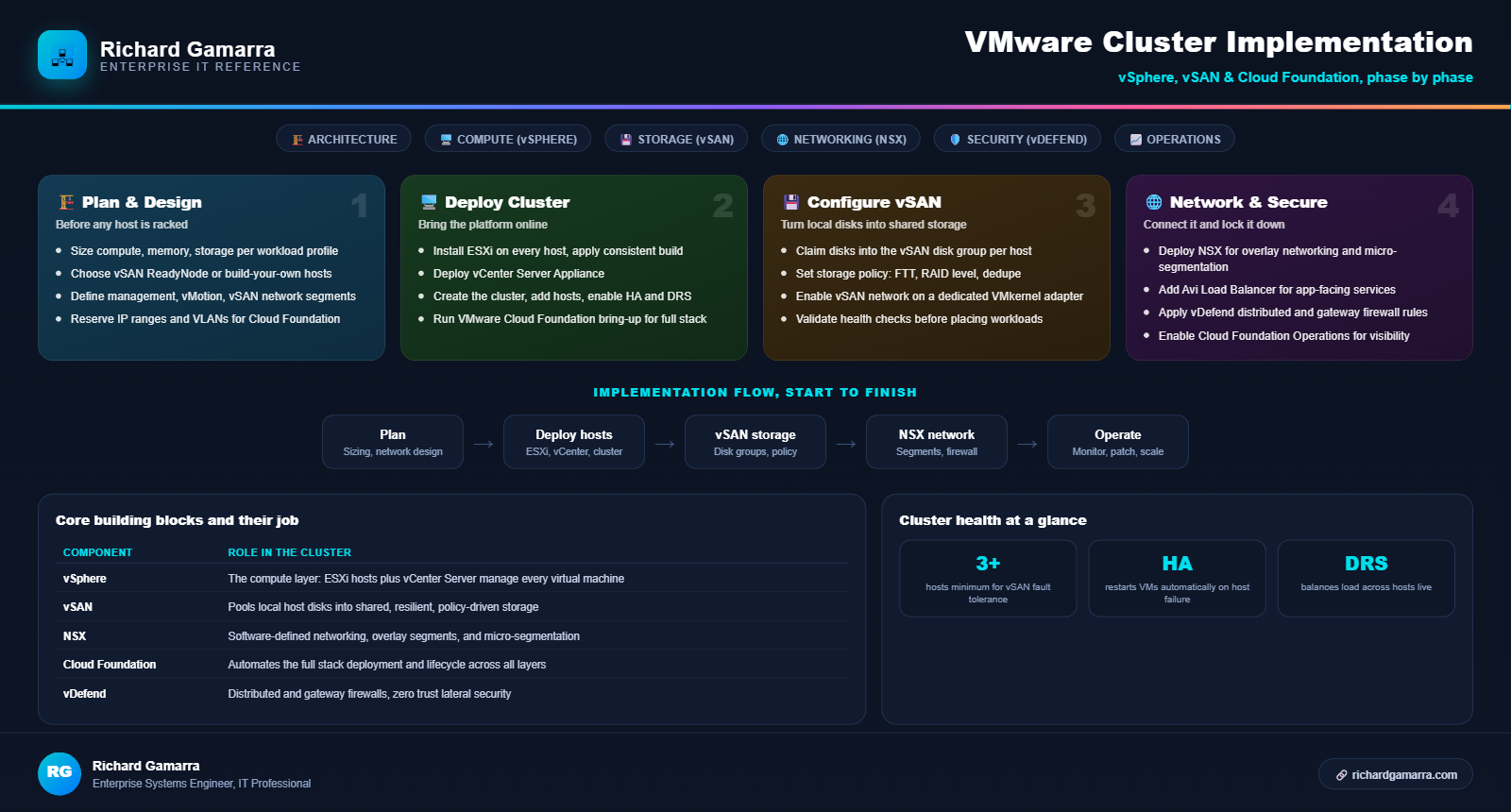Click the Deploy Cluster card heading
This screenshot has width=1511, height=812.
(507, 202)
